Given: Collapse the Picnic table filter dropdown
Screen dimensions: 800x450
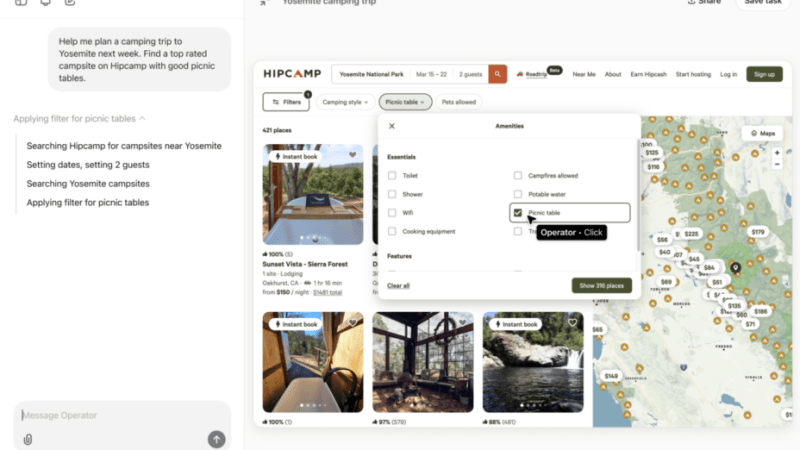Looking at the screenshot, I should point(406,102).
